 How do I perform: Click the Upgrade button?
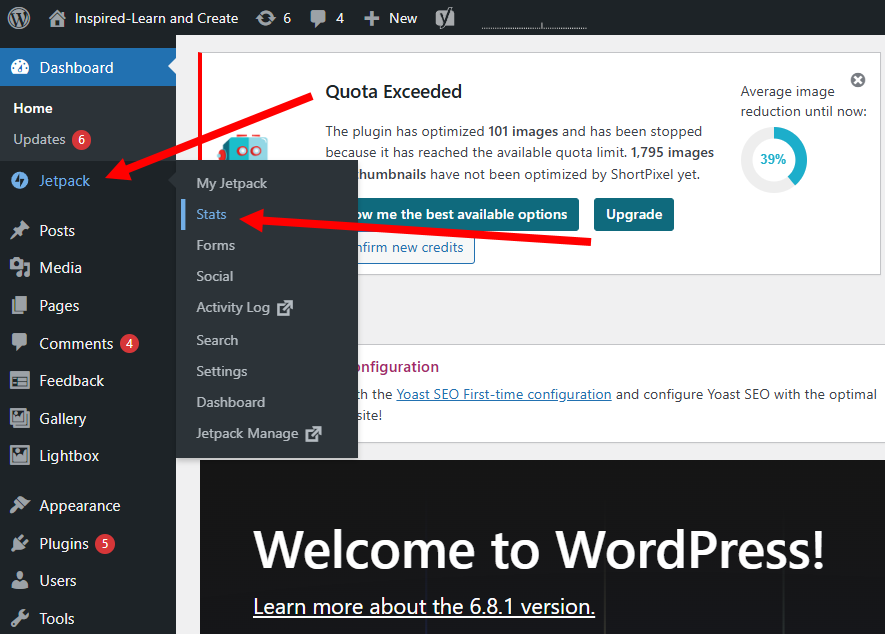point(634,215)
